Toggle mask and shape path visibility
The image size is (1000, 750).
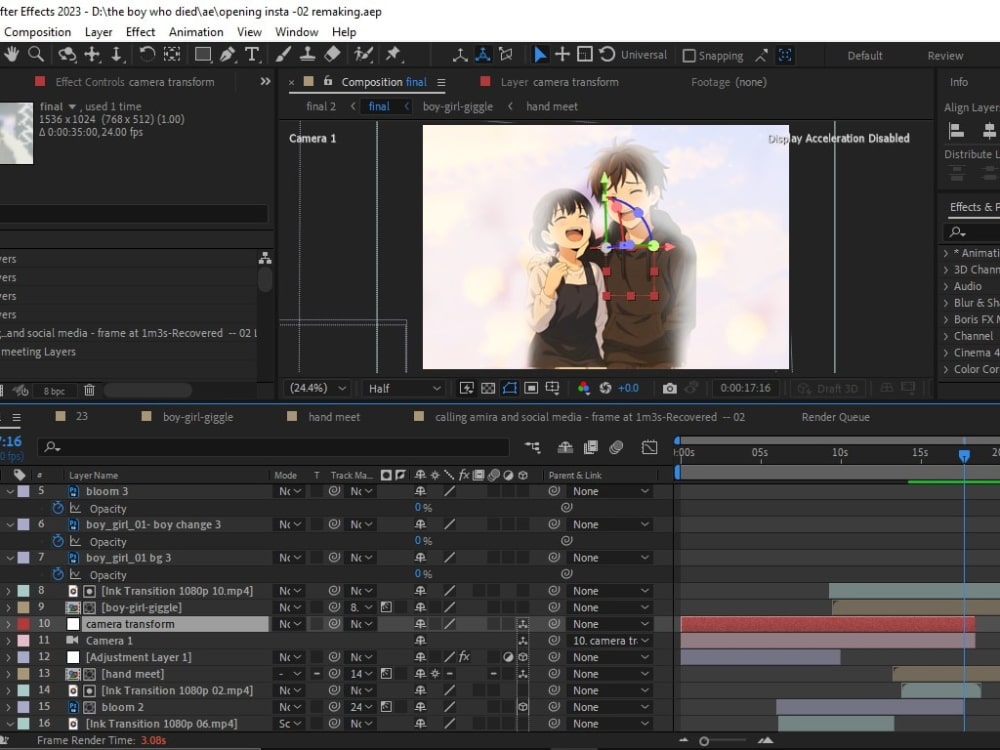[510, 388]
